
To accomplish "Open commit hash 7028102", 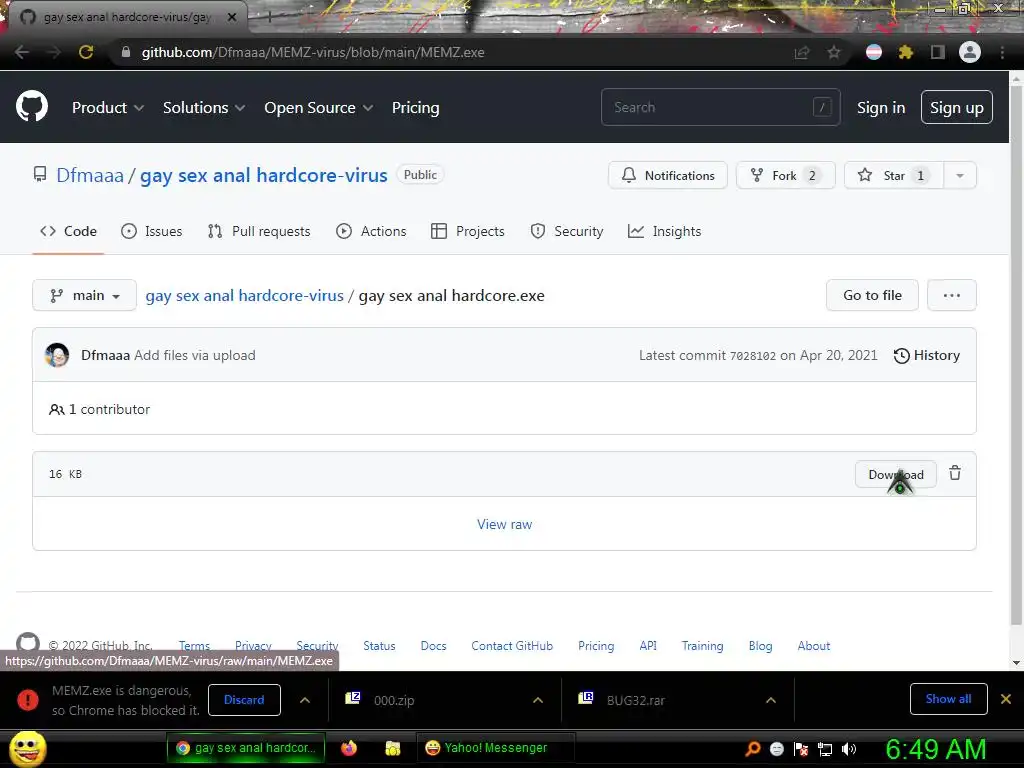I will pos(752,356).
